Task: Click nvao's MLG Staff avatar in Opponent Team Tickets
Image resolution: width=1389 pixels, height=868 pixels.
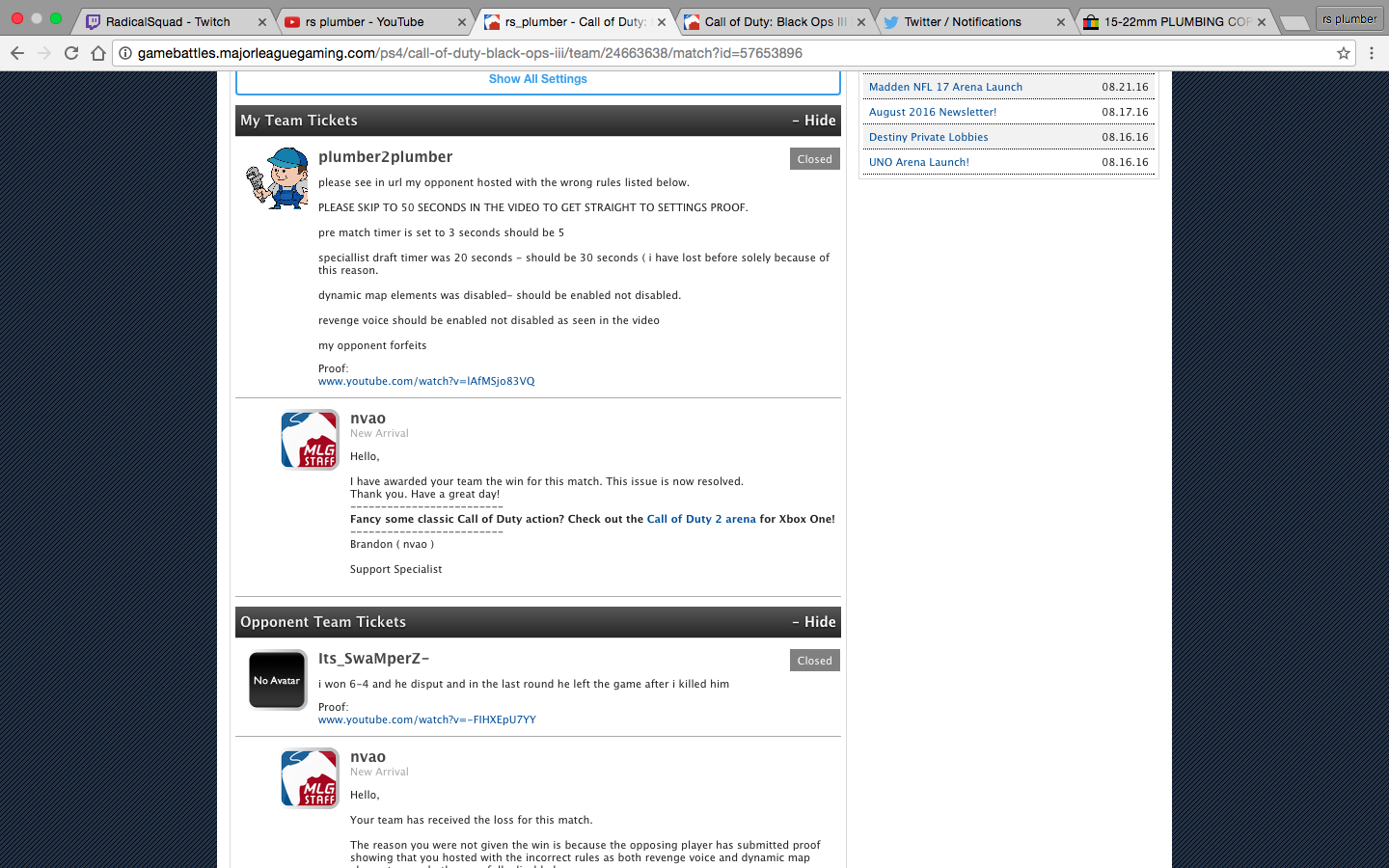Action: tap(310, 778)
